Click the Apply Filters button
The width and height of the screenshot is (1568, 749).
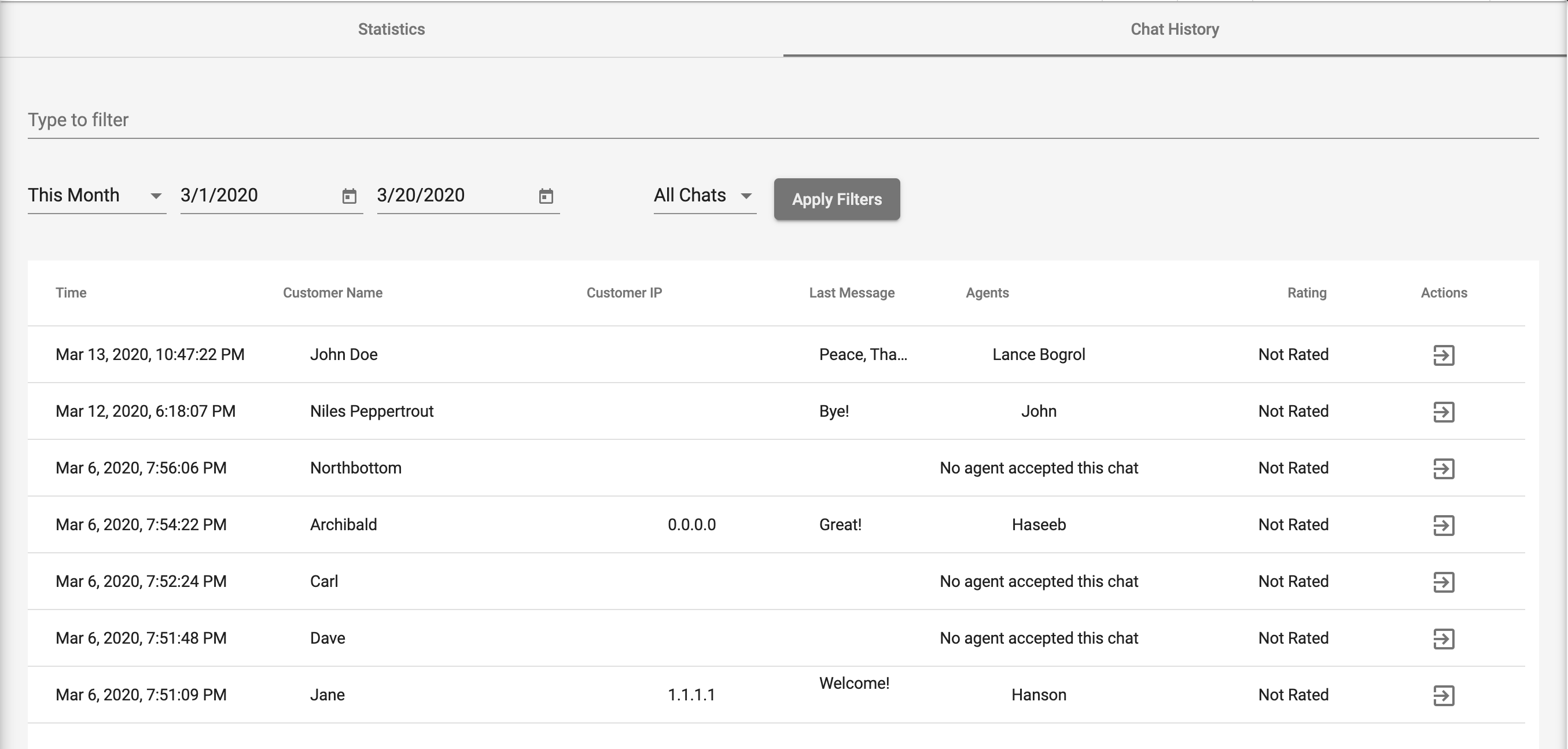pos(837,199)
